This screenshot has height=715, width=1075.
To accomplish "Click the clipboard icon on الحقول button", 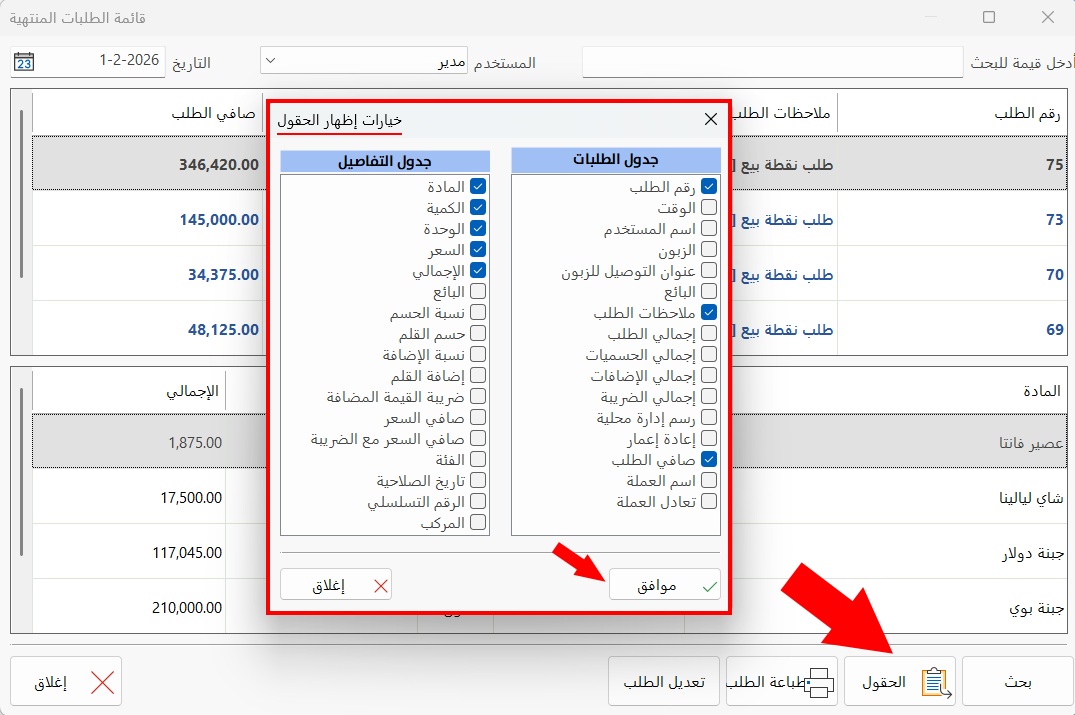I will coord(935,680).
